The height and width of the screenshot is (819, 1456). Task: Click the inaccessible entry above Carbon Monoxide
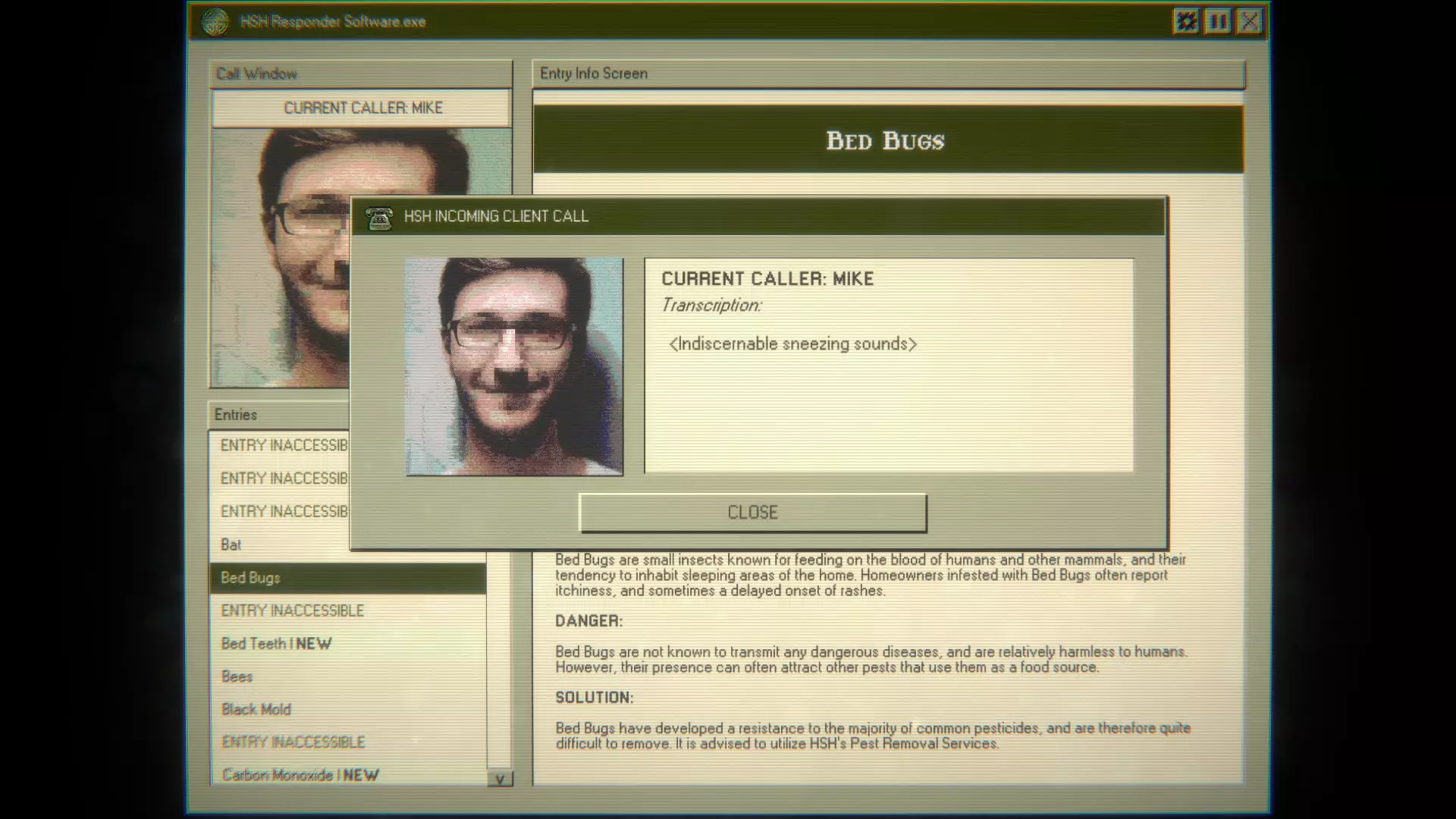293,742
